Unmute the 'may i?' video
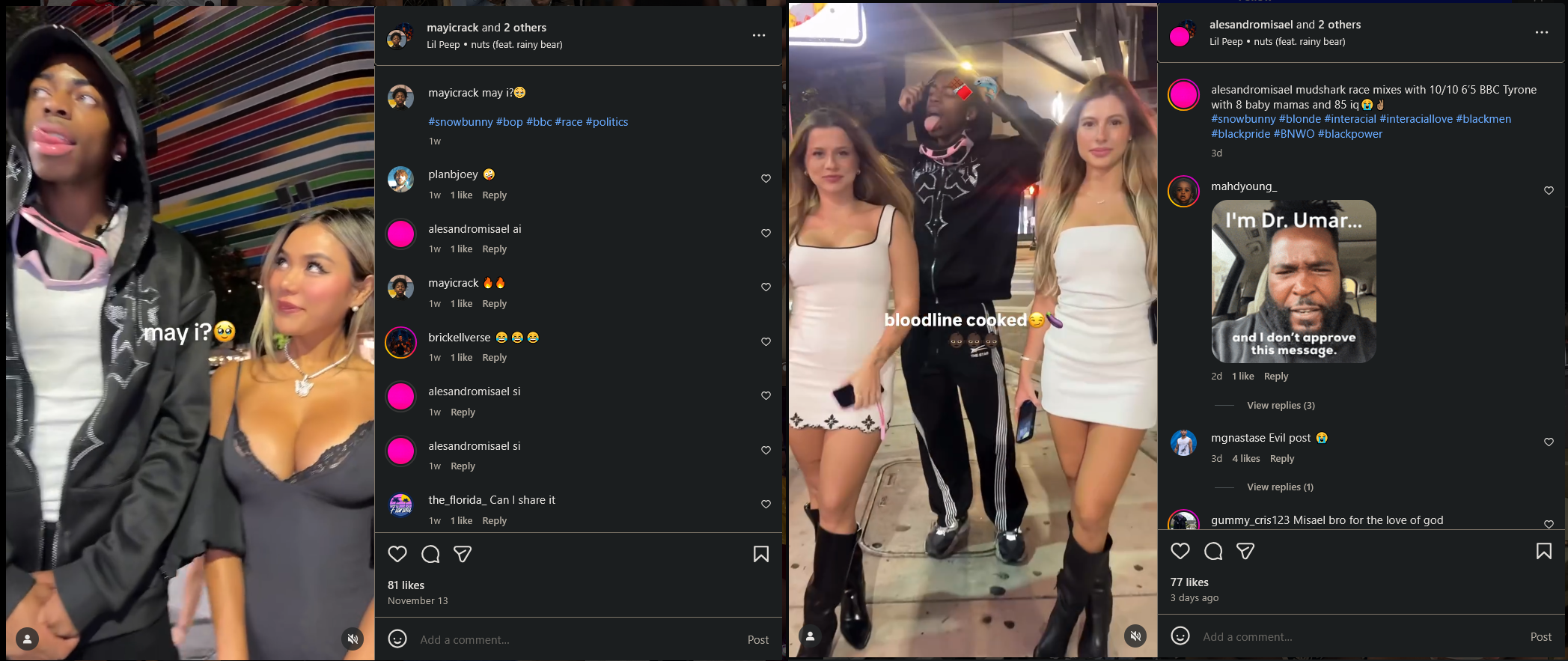This screenshot has width=1568, height=661. [353, 639]
